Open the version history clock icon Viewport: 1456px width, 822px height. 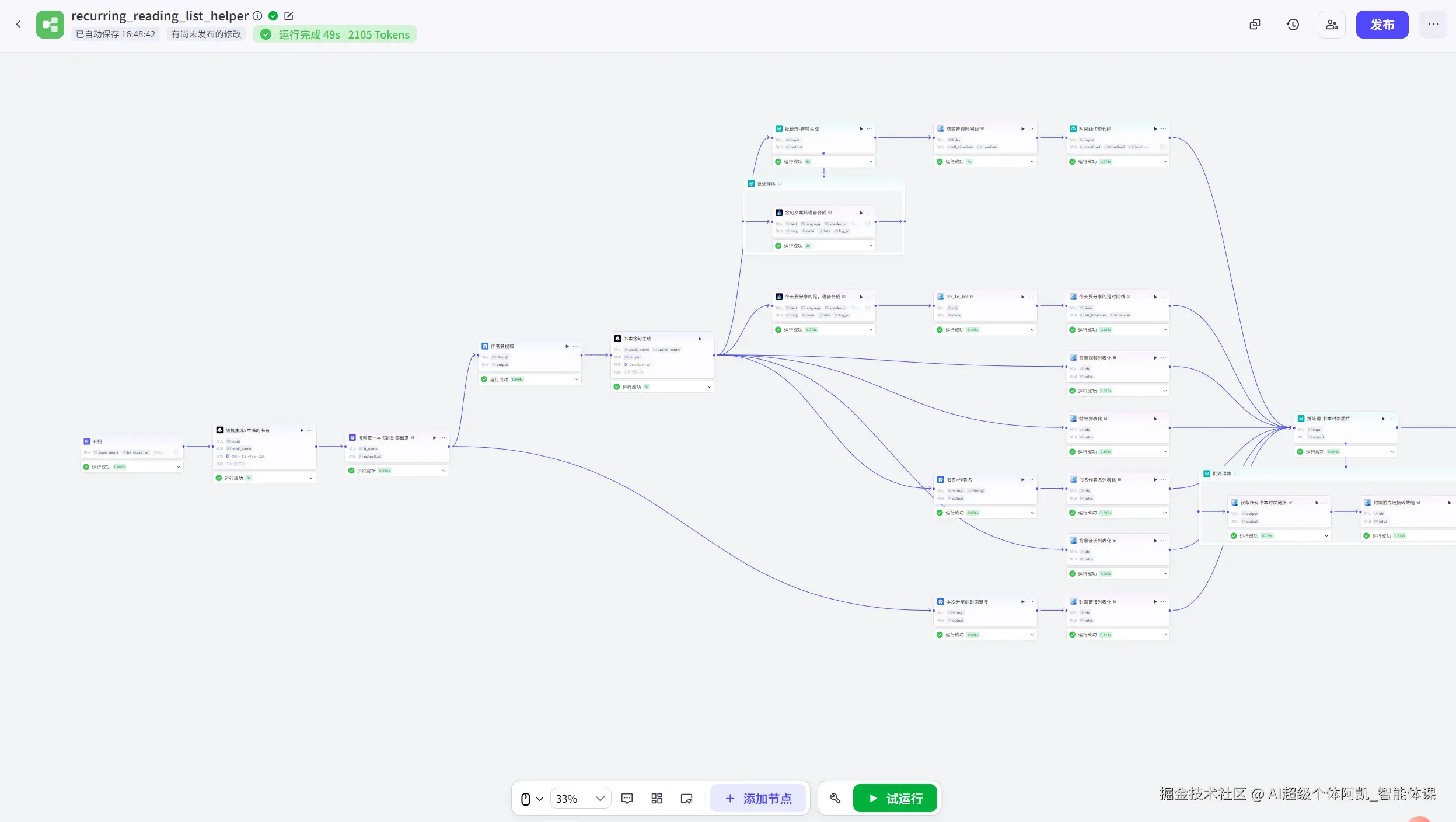[1293, 25]
